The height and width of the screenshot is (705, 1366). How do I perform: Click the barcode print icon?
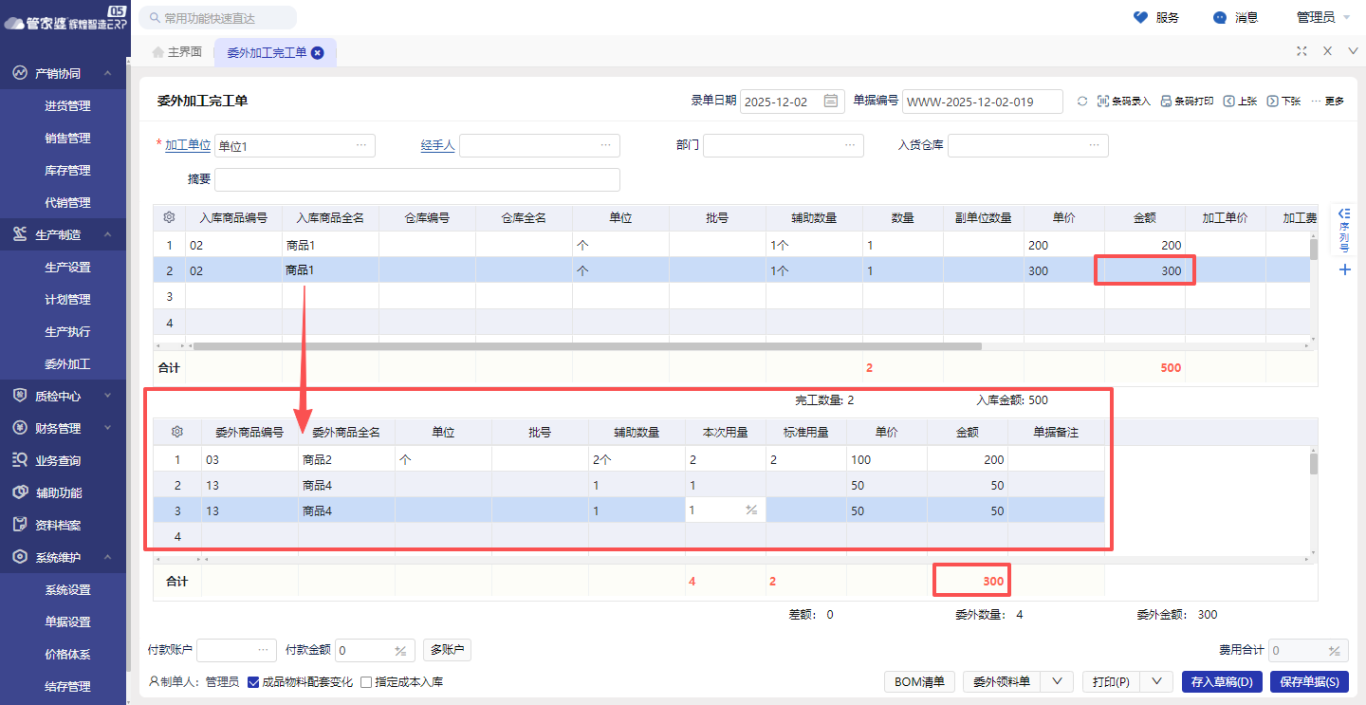(x=1166, y=101)
